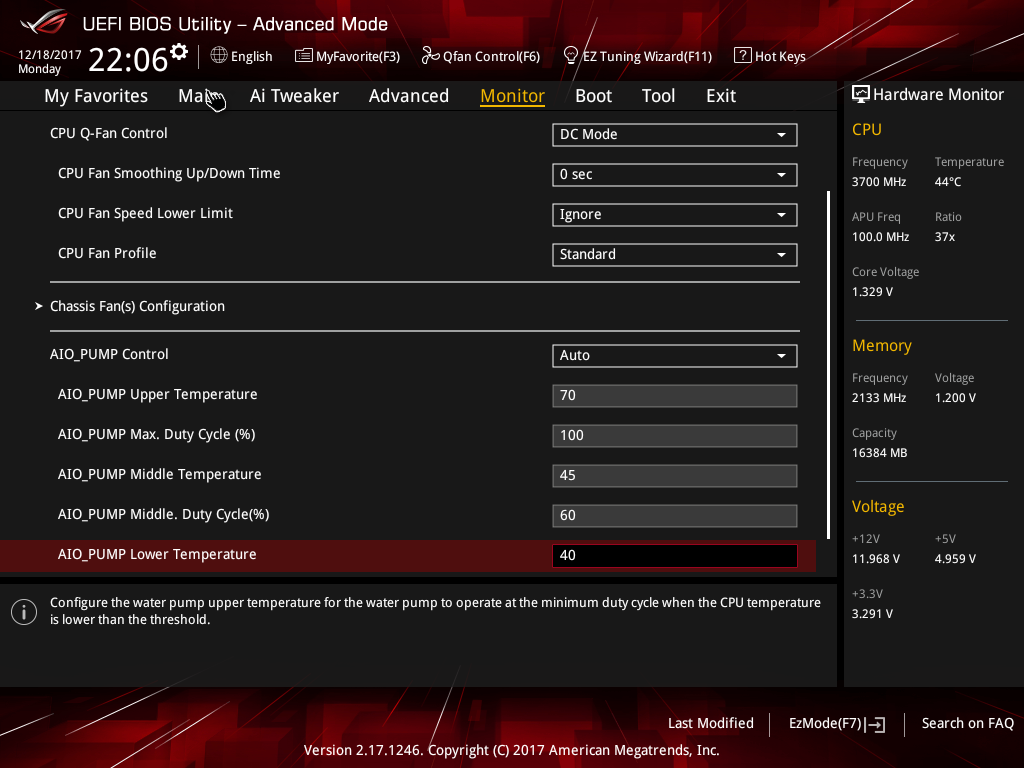This screenshot has height=768, width=1024.
Task: Open CPU Fan Speed Lower Limit dropdown
Action: (675, 215)
